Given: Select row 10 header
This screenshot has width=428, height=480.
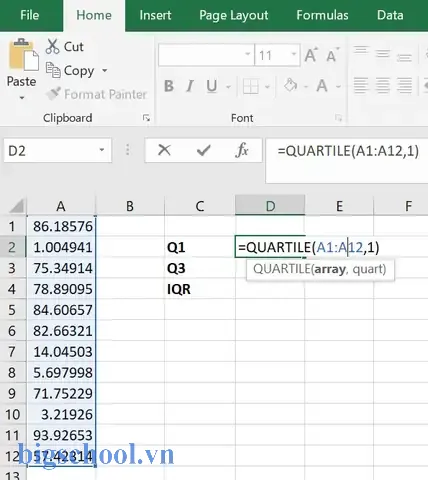Looking at the screenshot, I should tap(12, 414).
